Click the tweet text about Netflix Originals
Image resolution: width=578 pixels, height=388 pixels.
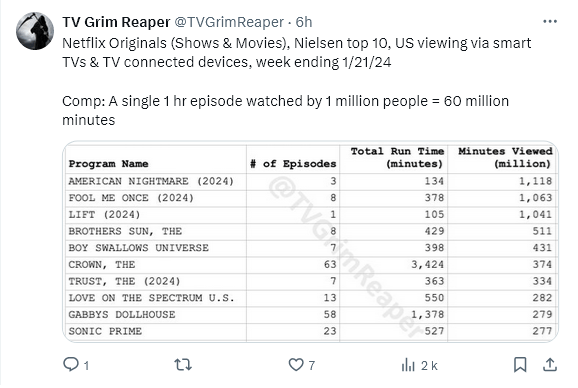click(x=296, y=53)
